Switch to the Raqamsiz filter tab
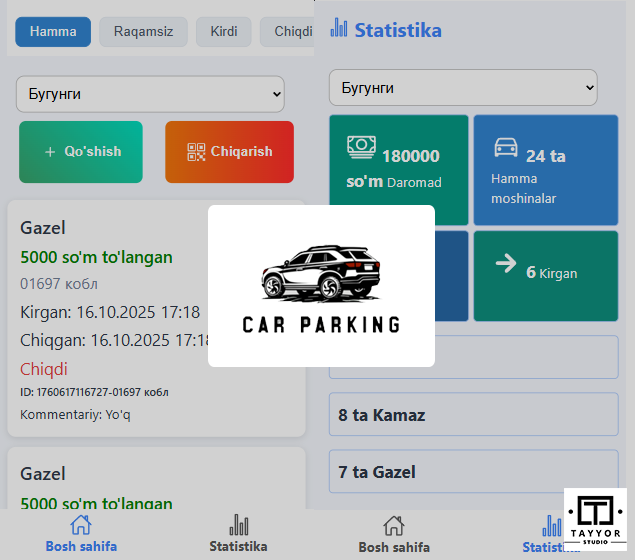This screenshot has height=560, width=635. point(143,32)
